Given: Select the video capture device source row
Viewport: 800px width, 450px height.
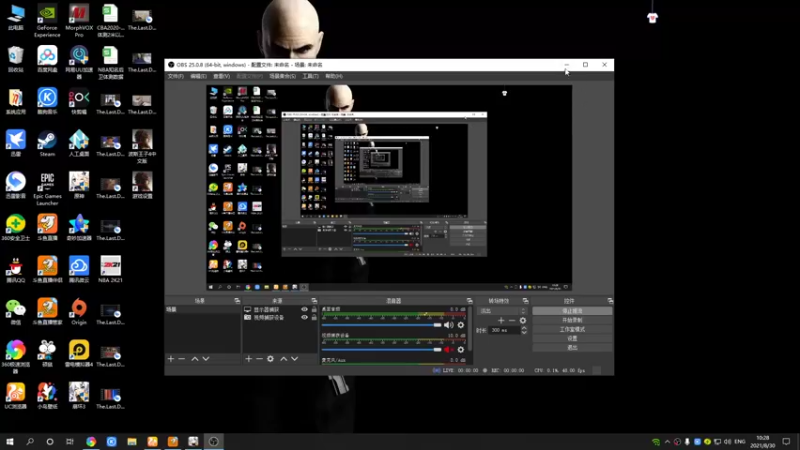Looking at the screenshot, I should 280,317.
